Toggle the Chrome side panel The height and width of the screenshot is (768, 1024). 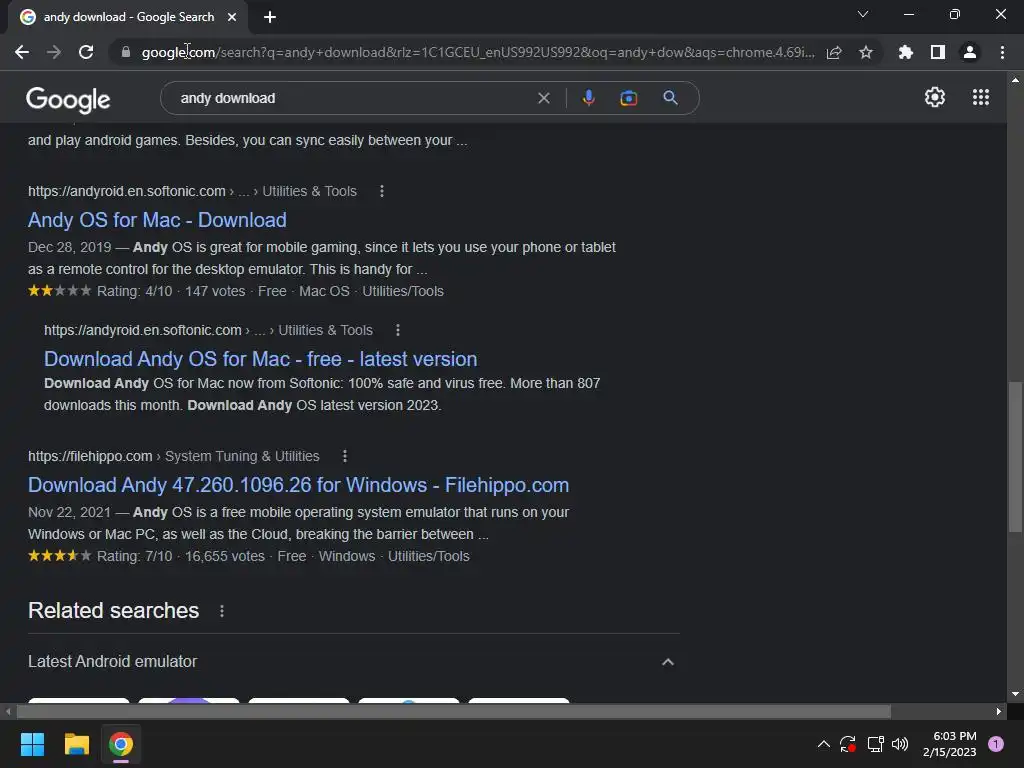coord(938,52)
